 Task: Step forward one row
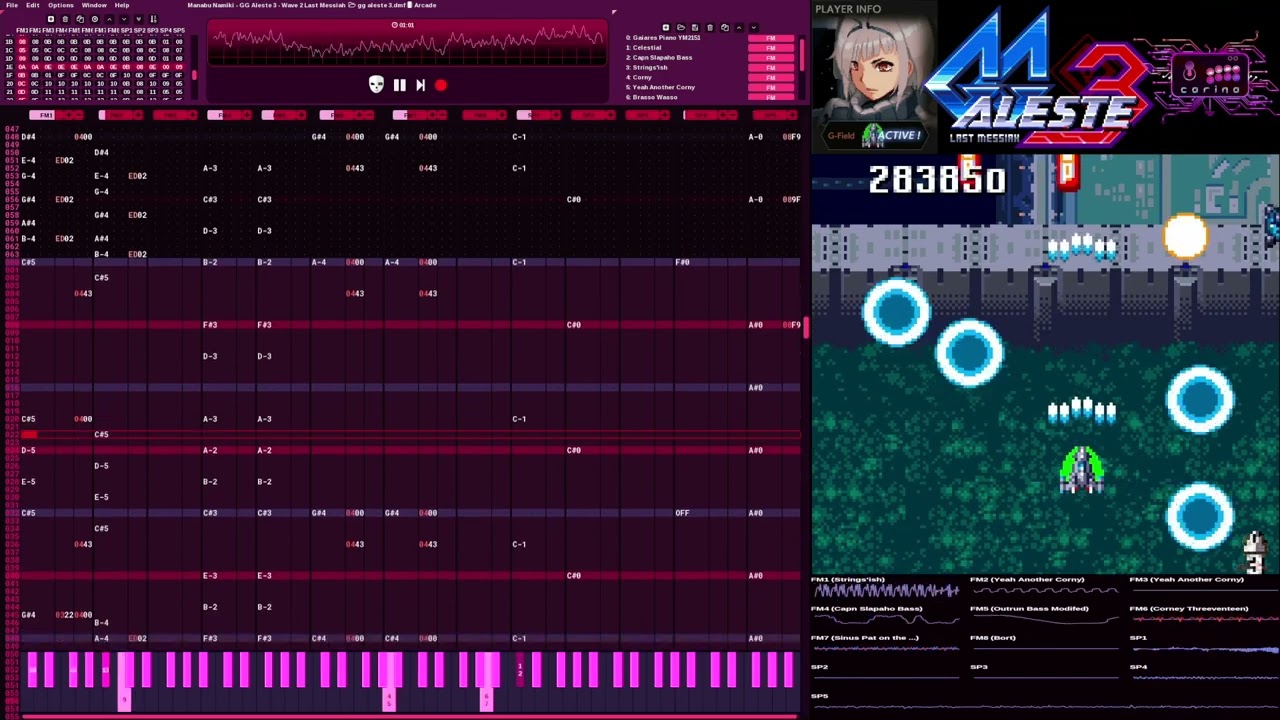[x=420, y=85]
